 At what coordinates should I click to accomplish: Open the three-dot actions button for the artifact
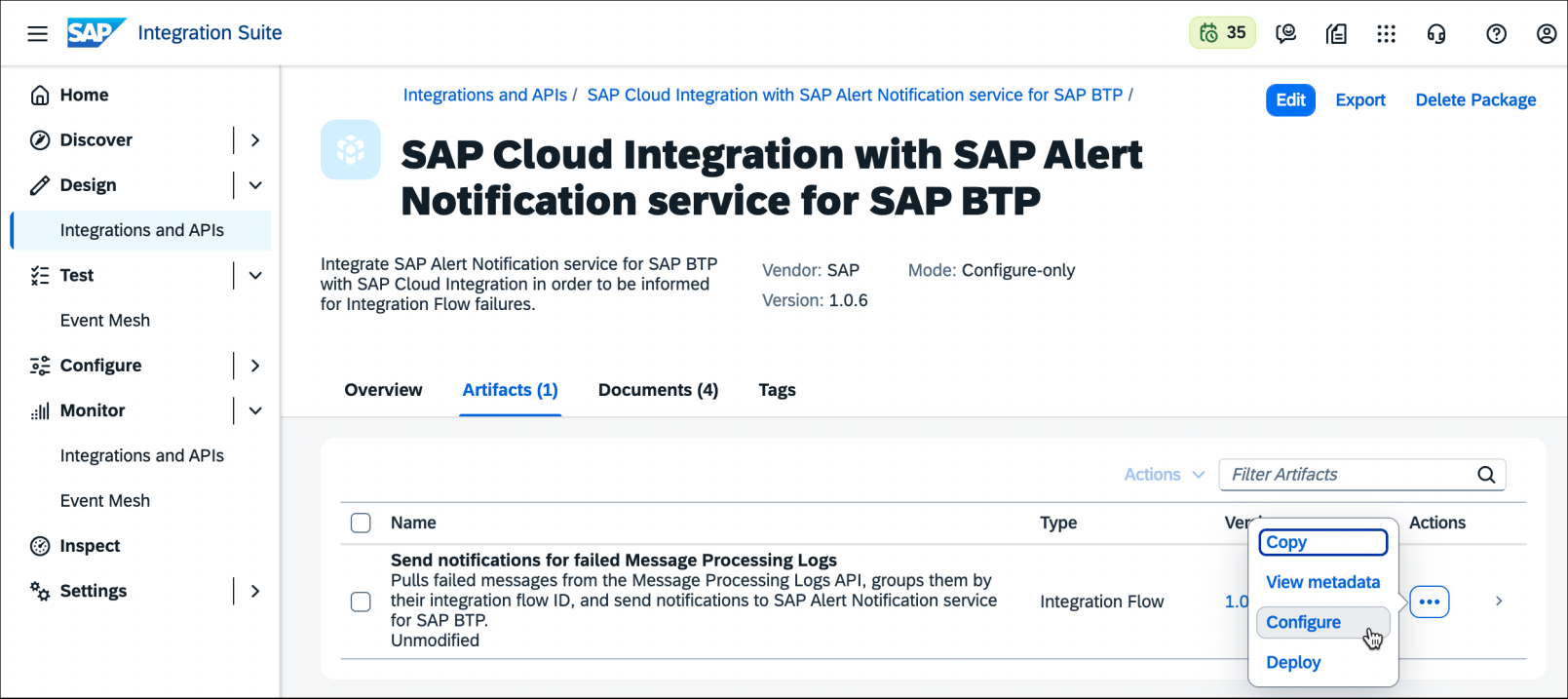[1430, 602]
